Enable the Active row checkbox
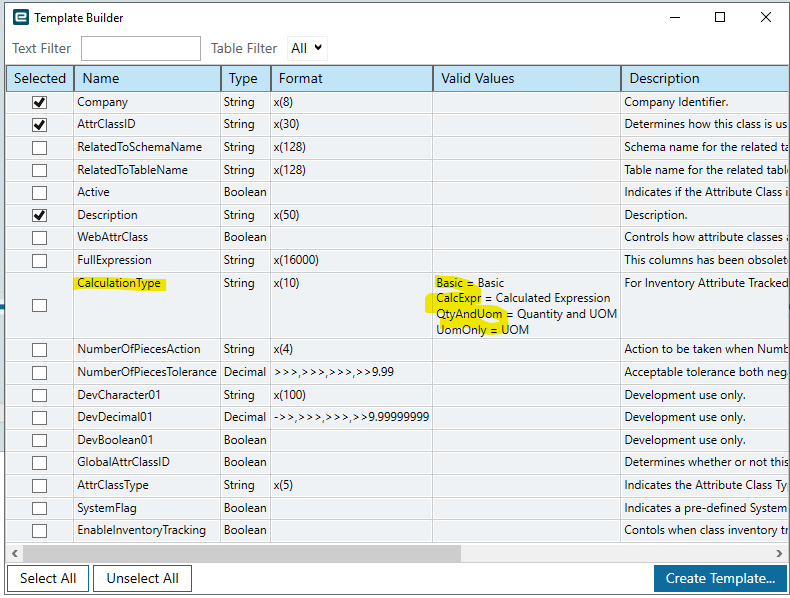Screen dimensions: 790x598 [39, 192]
